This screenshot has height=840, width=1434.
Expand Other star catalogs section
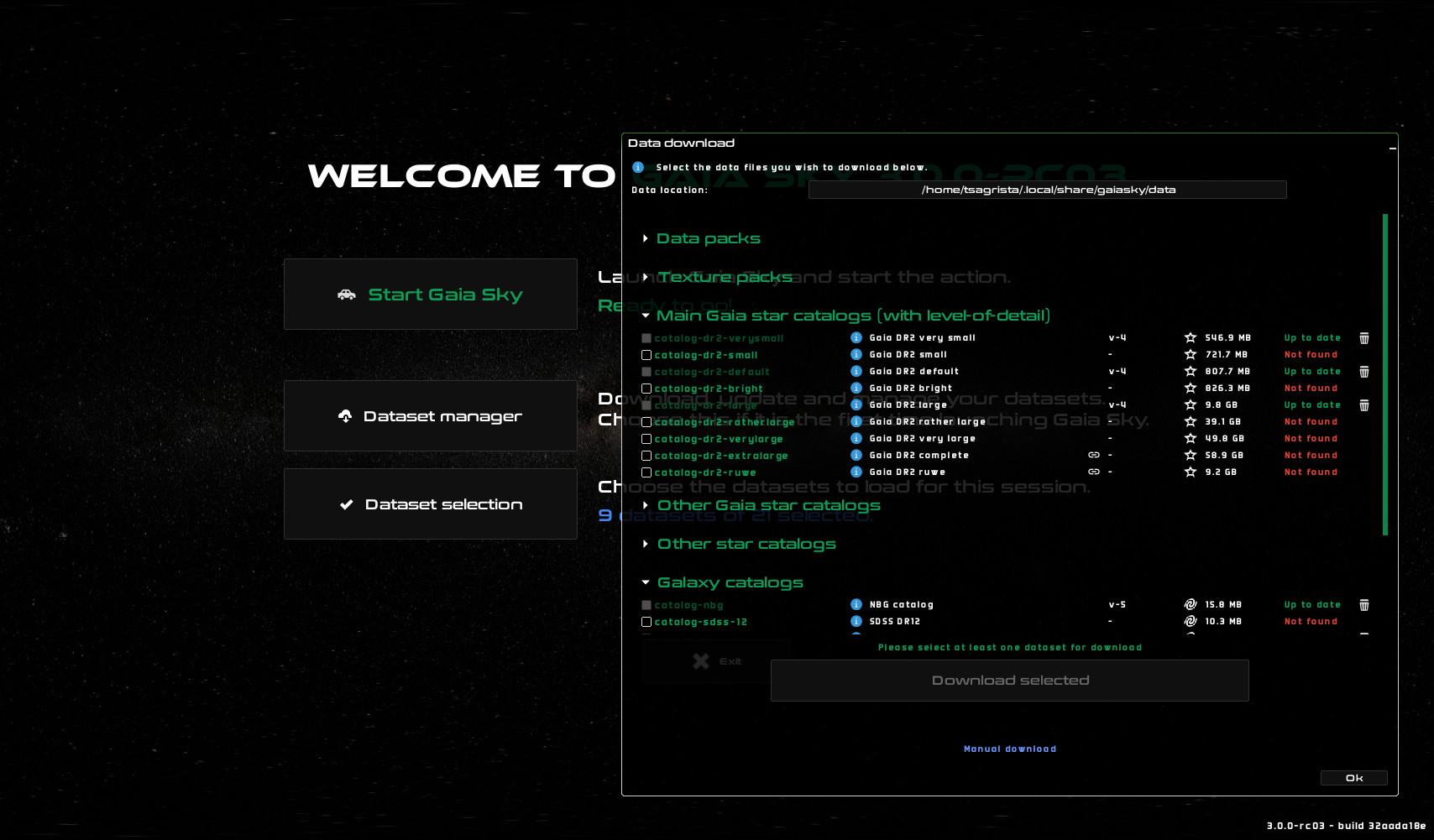click(645, 545)
